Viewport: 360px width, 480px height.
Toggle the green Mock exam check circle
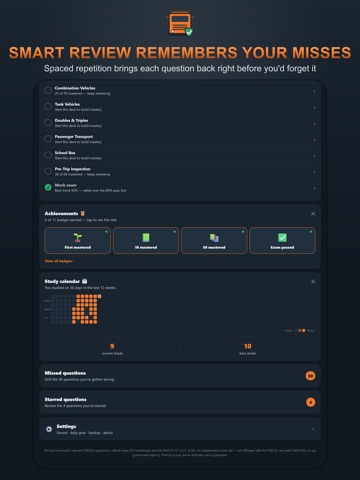(x=48, y=187)
